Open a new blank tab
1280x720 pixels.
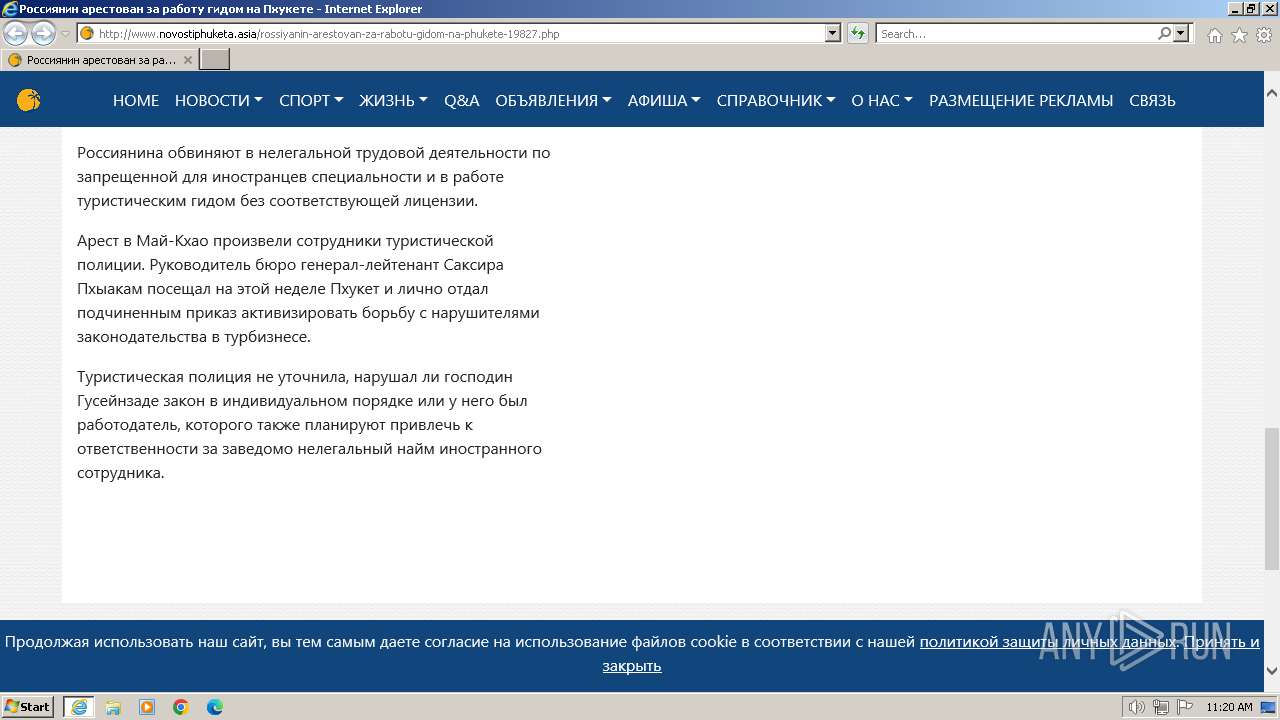coord(215,60)
